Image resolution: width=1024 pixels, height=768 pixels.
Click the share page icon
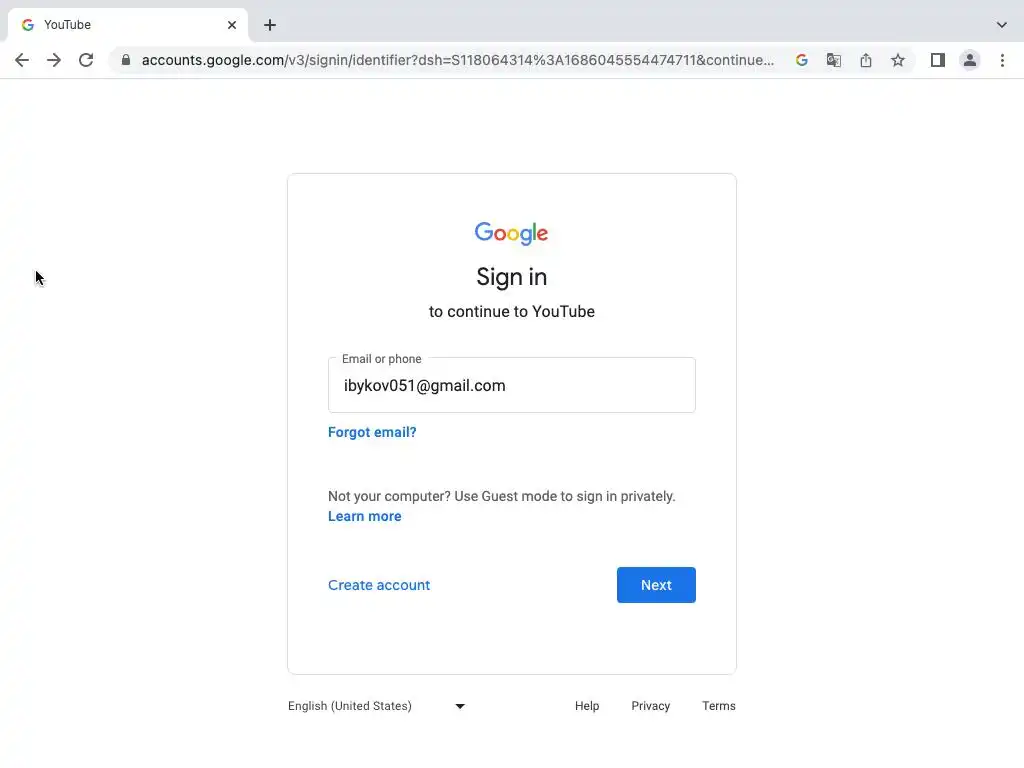866,60
